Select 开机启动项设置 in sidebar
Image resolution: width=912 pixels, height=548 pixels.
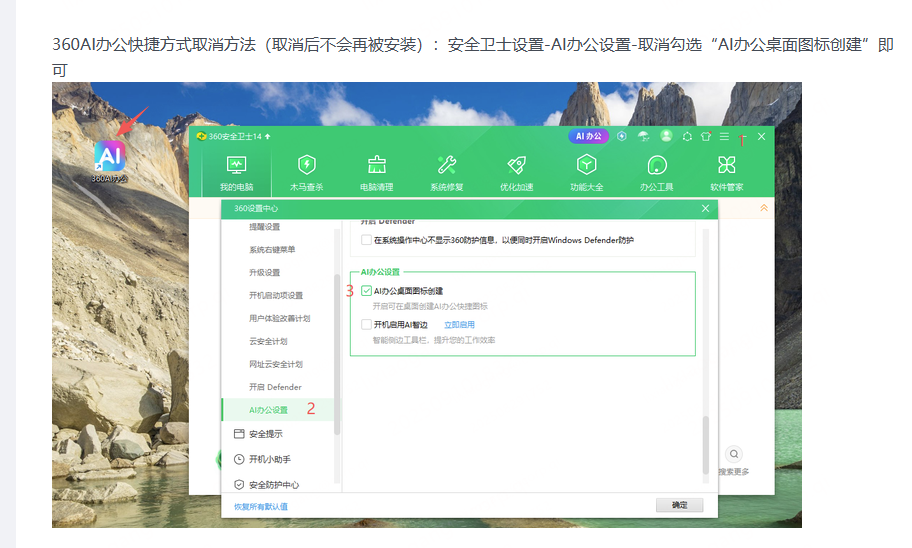(x=276, y=296)
